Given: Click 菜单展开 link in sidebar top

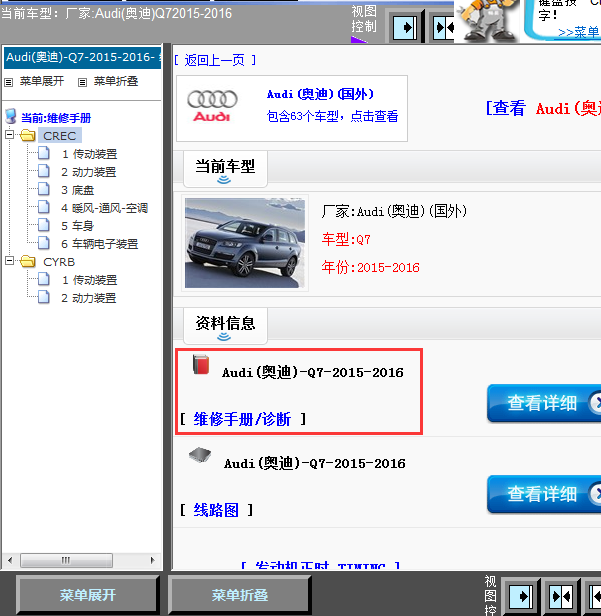Looking at the screenshot, I should 42,81.
